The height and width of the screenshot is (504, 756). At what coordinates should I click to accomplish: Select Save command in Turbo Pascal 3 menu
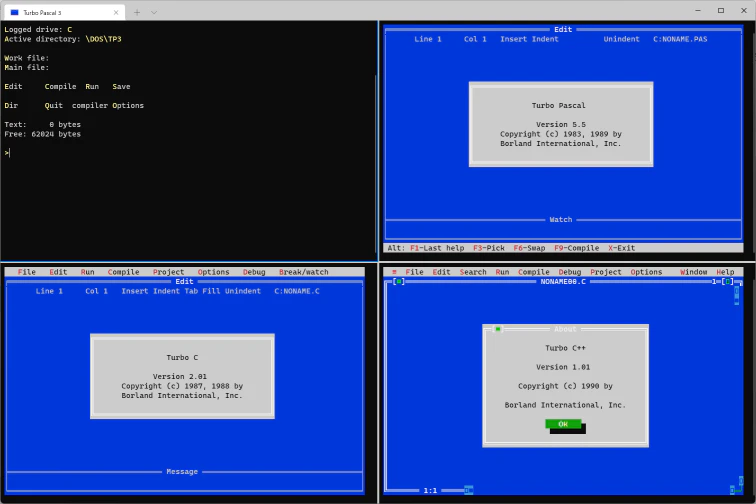pyautogui.click(x=121, y=86)
